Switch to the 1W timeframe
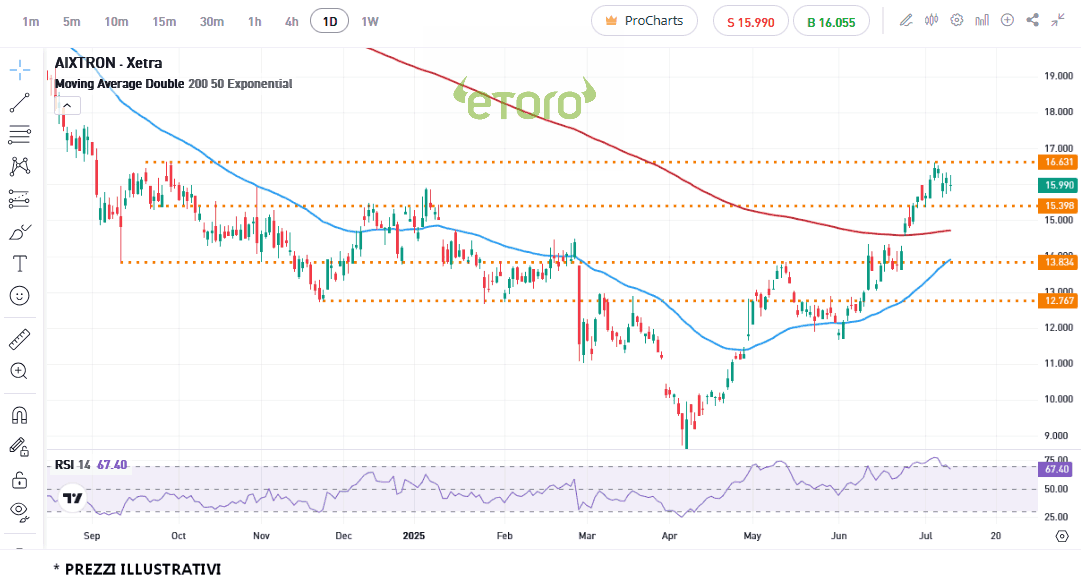Viewport: 1081px width, 579px height. pyautogui.click(x=370, y=21)
